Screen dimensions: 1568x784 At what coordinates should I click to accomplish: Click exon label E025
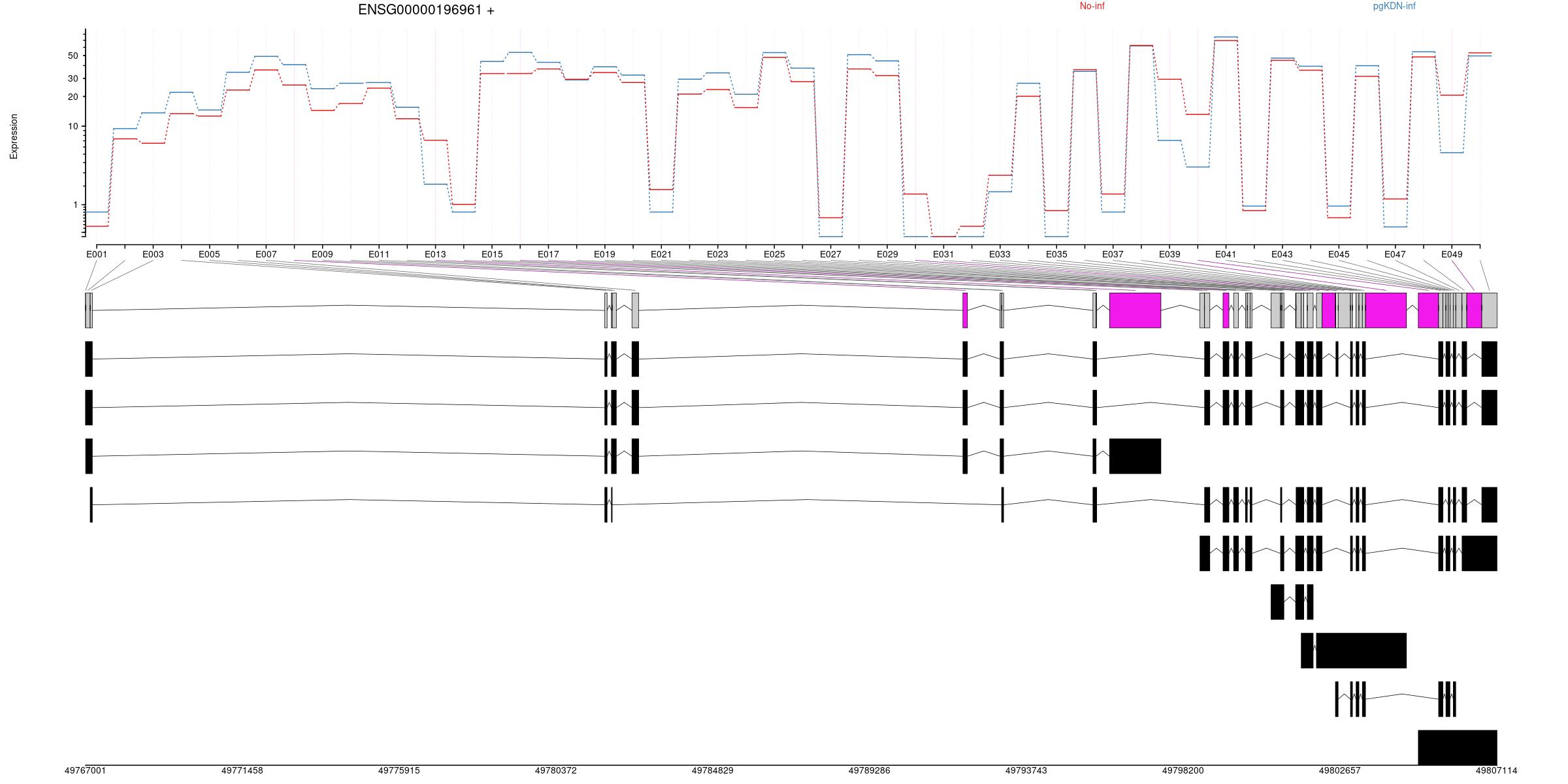coord(774,254)
